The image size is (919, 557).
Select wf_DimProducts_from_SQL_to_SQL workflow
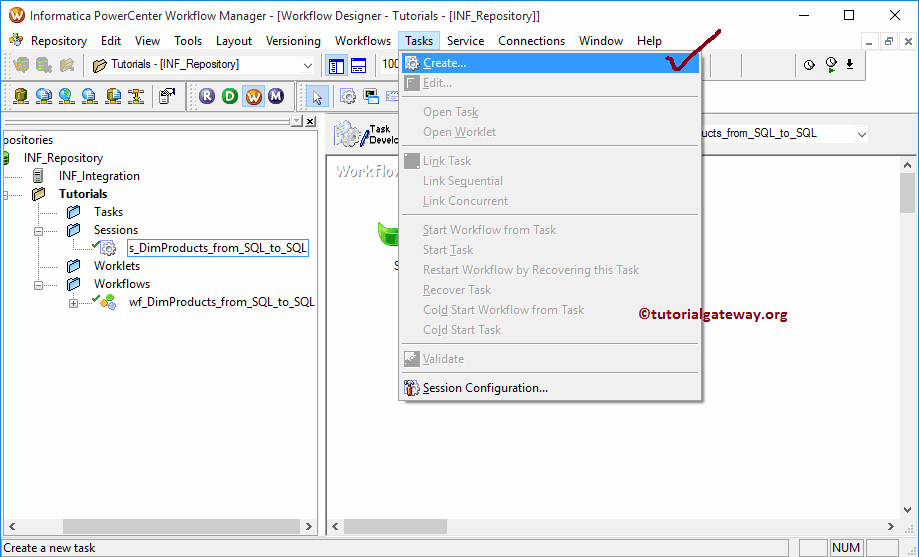pos(222,302)
